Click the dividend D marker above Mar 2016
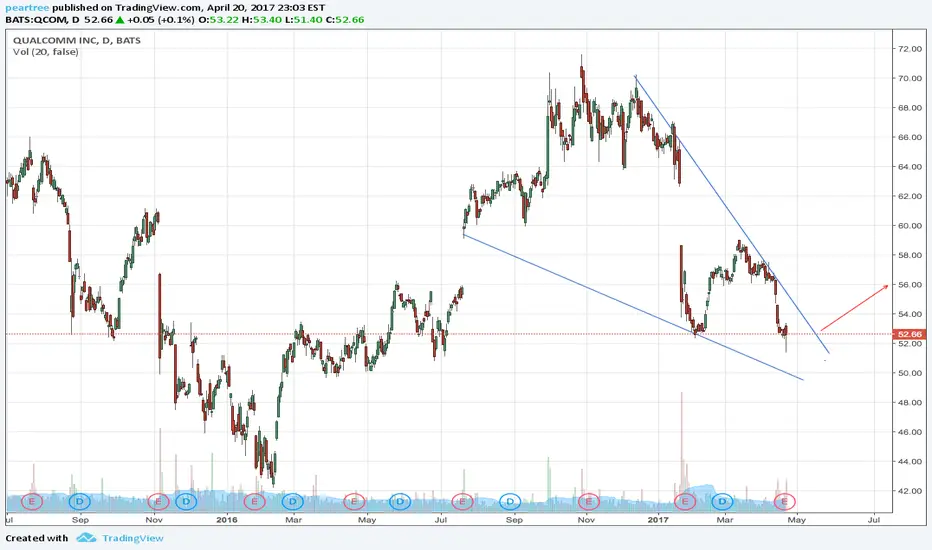The height and width of the screenshot is (550, 932). (293, 501)
